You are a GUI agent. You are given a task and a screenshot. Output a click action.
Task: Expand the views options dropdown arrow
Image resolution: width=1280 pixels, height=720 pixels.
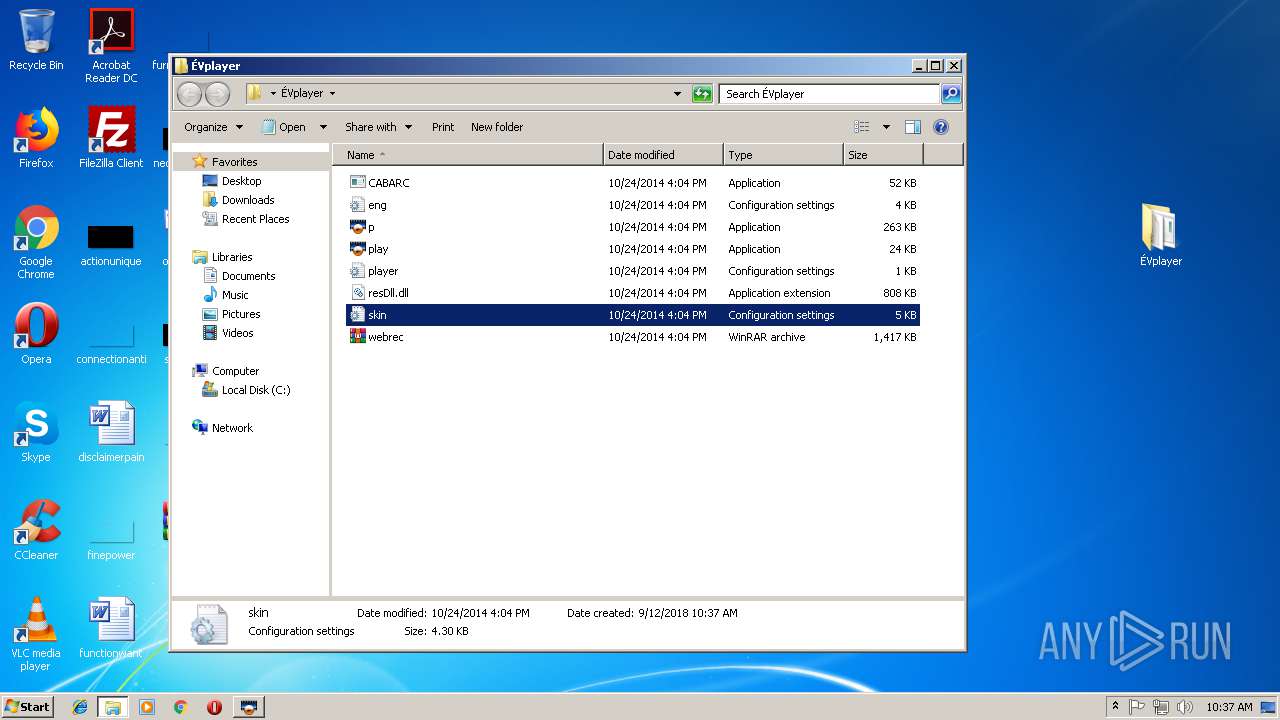pyautogui.click(x=886, y=127)
